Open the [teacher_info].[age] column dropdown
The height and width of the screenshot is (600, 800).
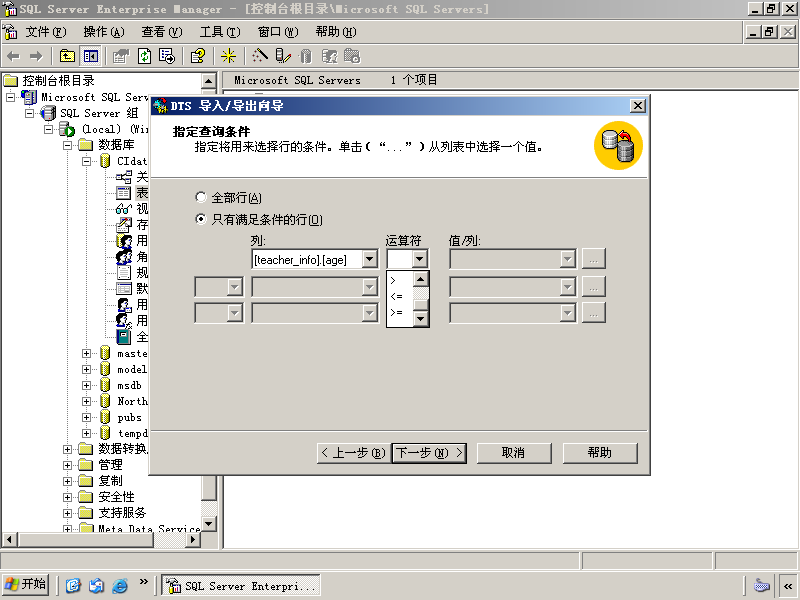370,259
